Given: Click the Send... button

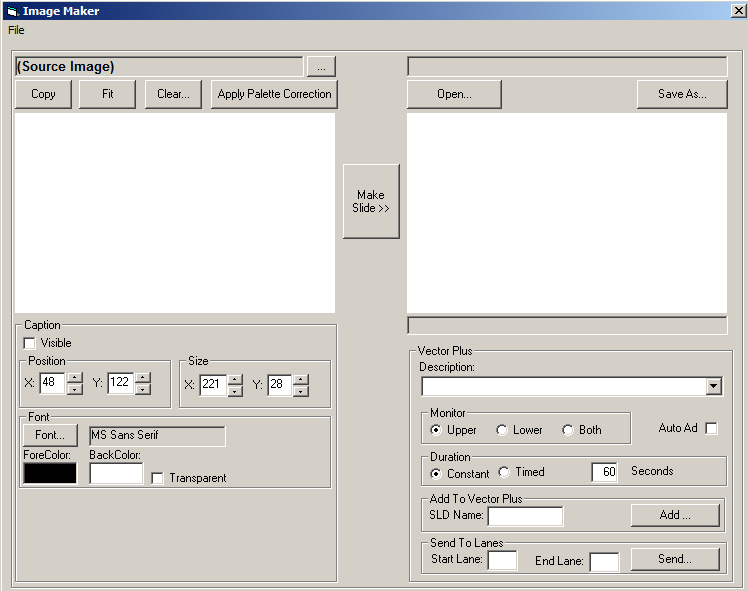Looking at the screenshot, I should click(675, 559).
